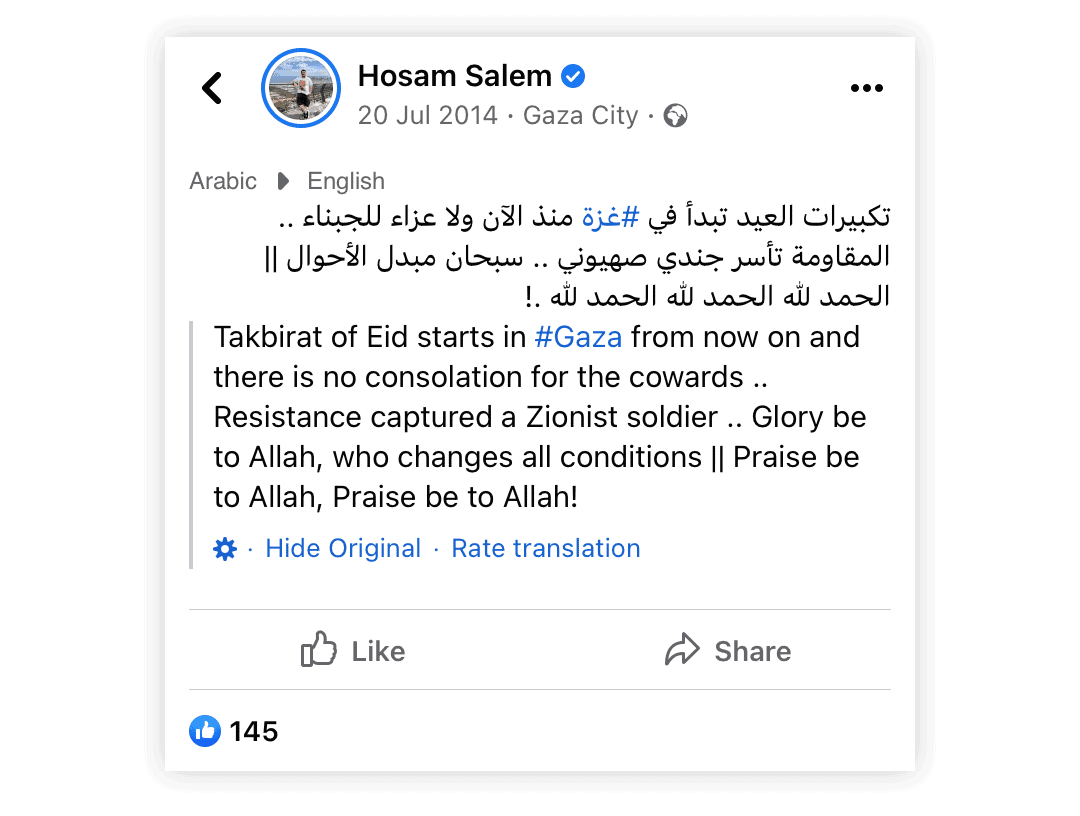Click the globe public audience icon
Image resolution: width=1080 pixels, height=816 pixels.
tap(675, 116)
